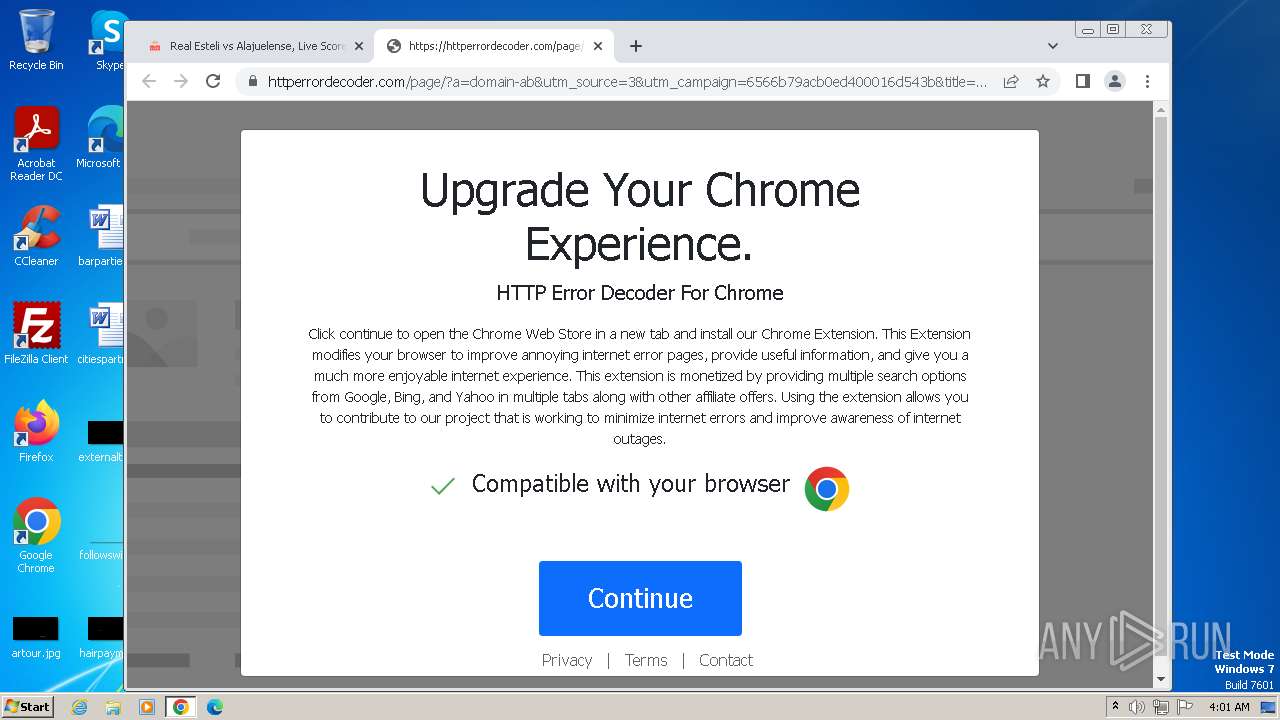Viewport: 1280px width, 720px height.
Task: Open the volume tray icon
Action: [1137, 707]
